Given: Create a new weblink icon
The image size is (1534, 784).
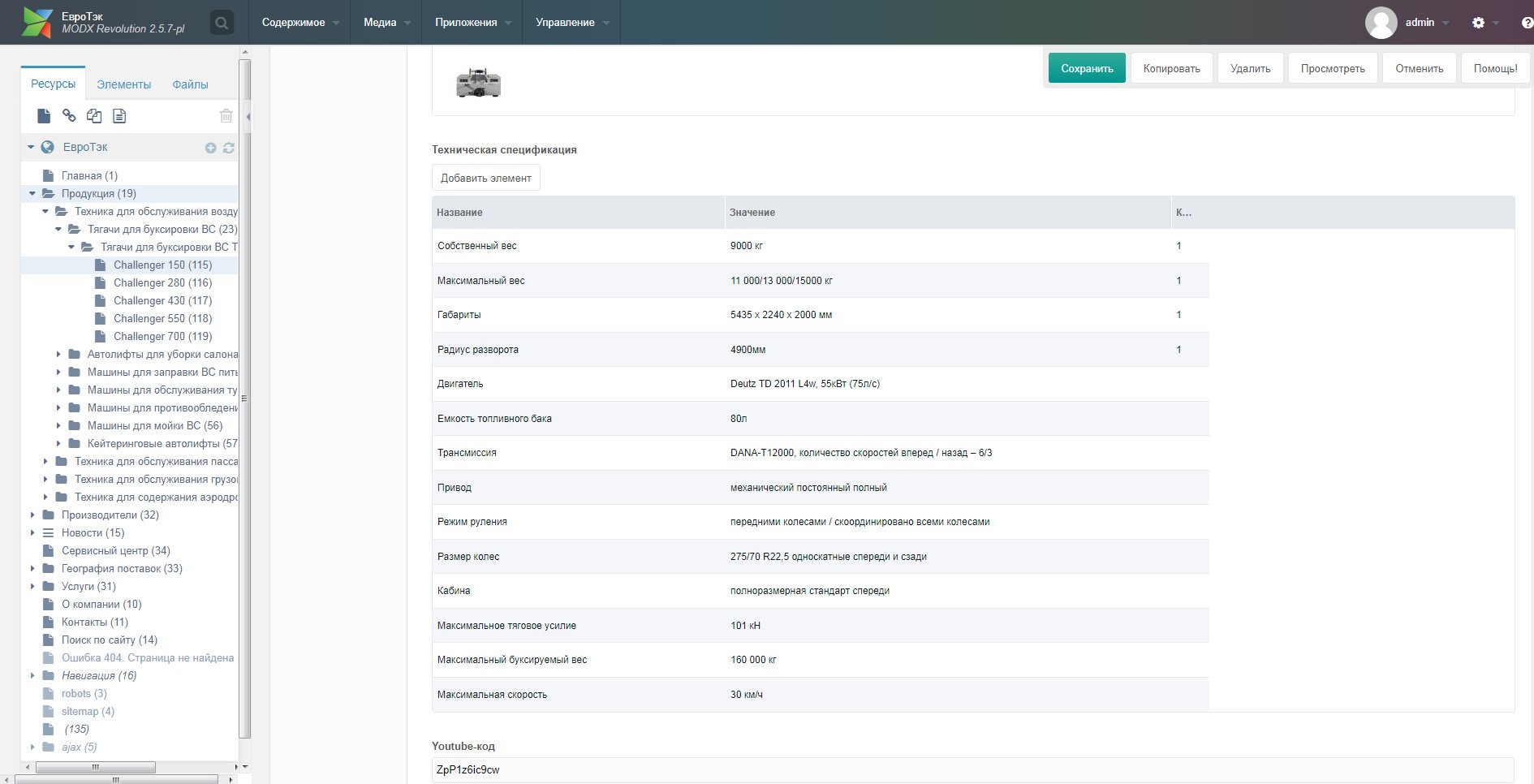Looking at the screenshot, I should (69, 116).
